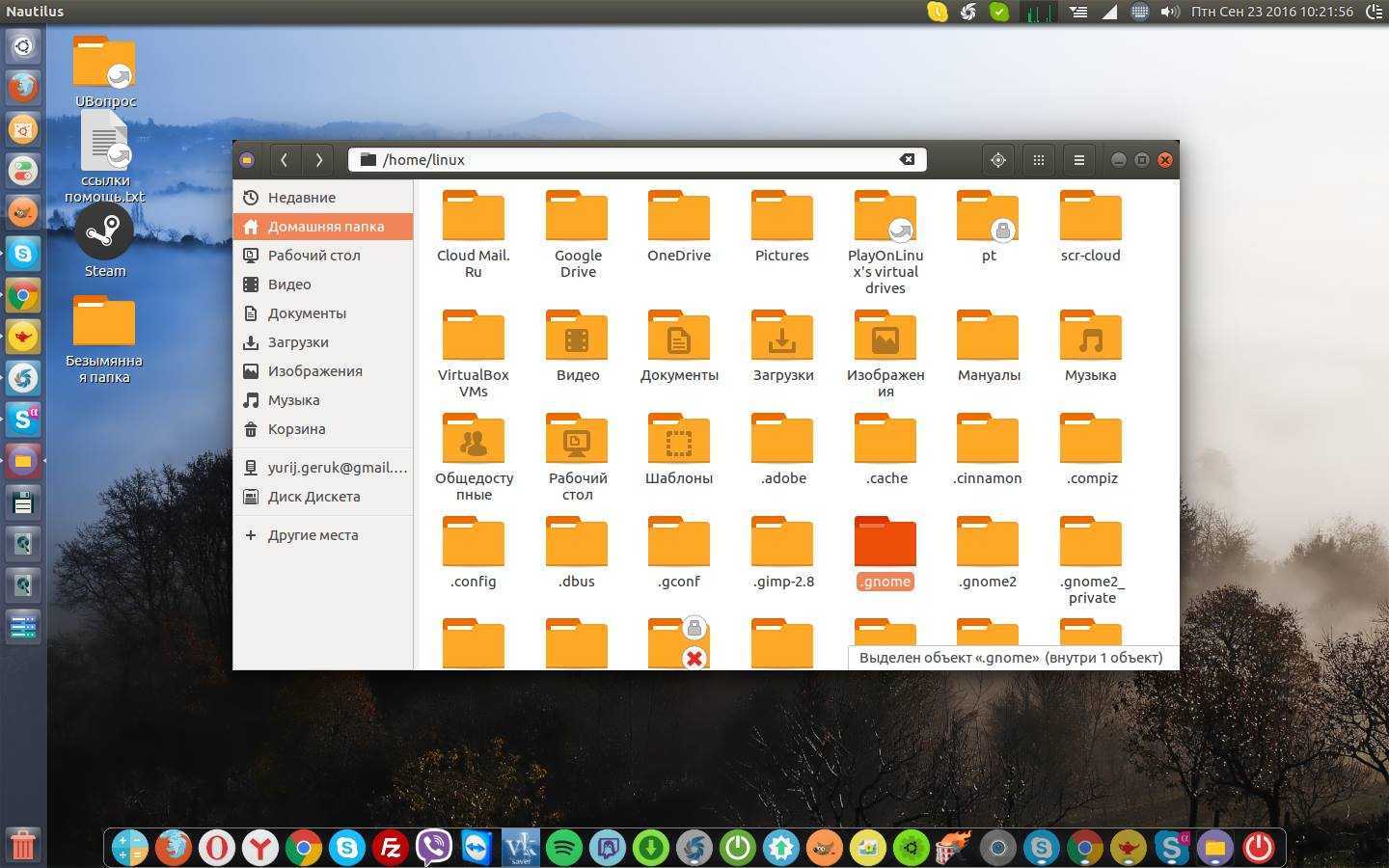
Task: Clear the path bar with the erase icon
Action: coord(907,160)
